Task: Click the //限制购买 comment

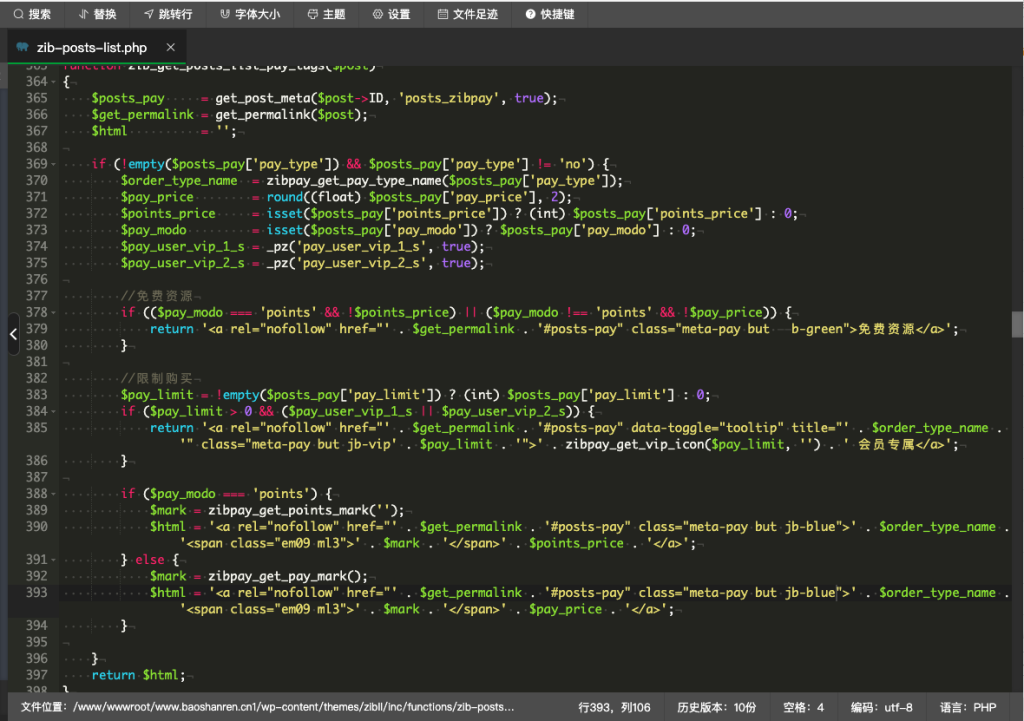Action: [x=157, y=378]
